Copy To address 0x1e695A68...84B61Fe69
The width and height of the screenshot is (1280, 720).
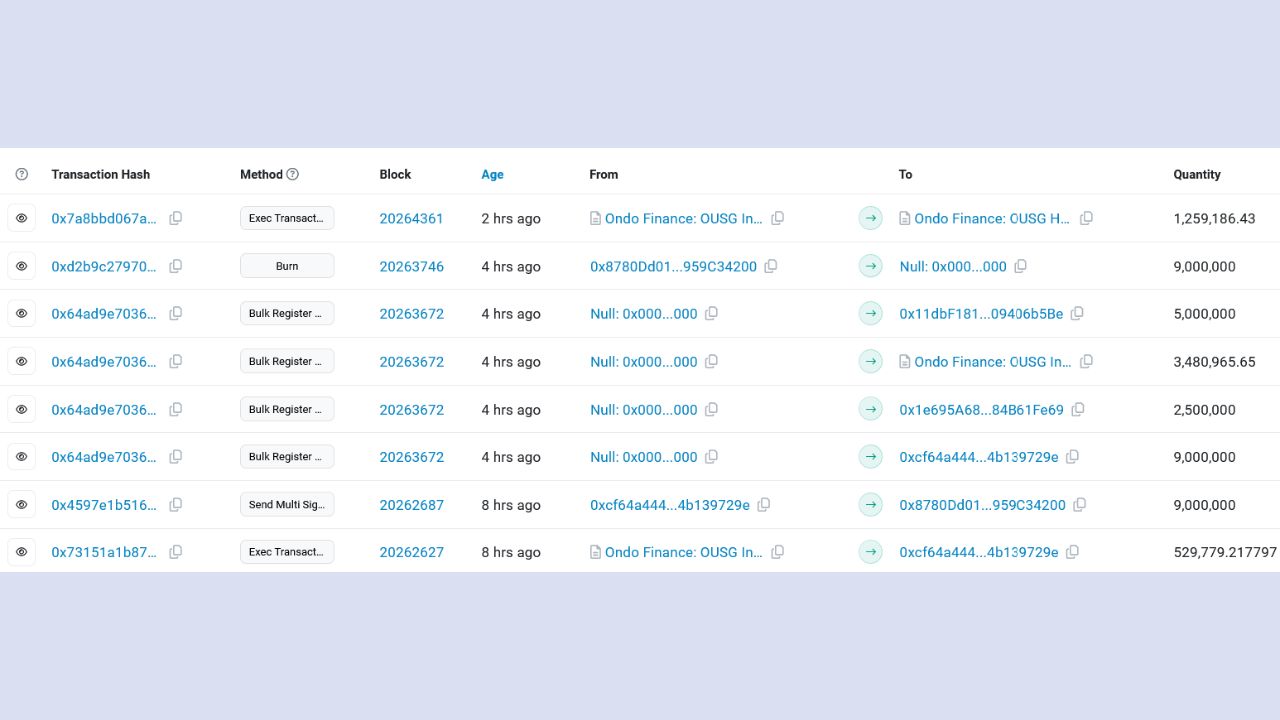point(1078,409)
